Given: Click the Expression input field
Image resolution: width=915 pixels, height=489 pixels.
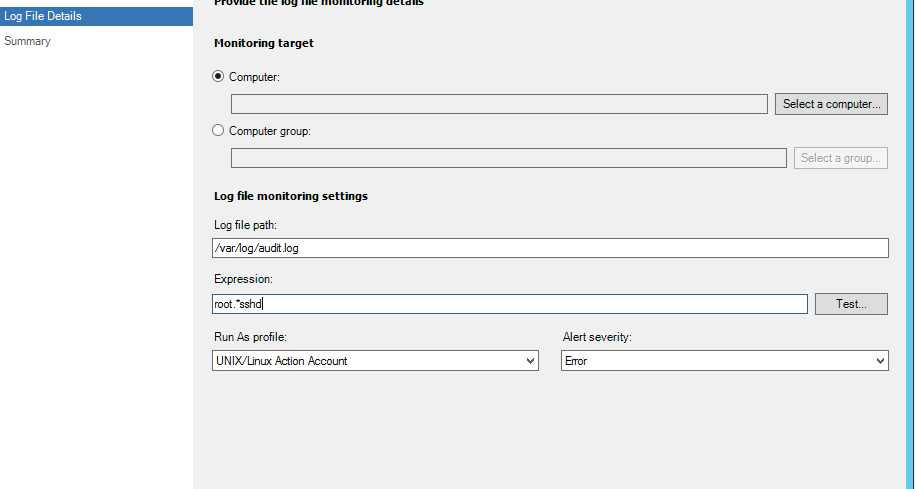Looking at the screenshot, I should [510, 304].
